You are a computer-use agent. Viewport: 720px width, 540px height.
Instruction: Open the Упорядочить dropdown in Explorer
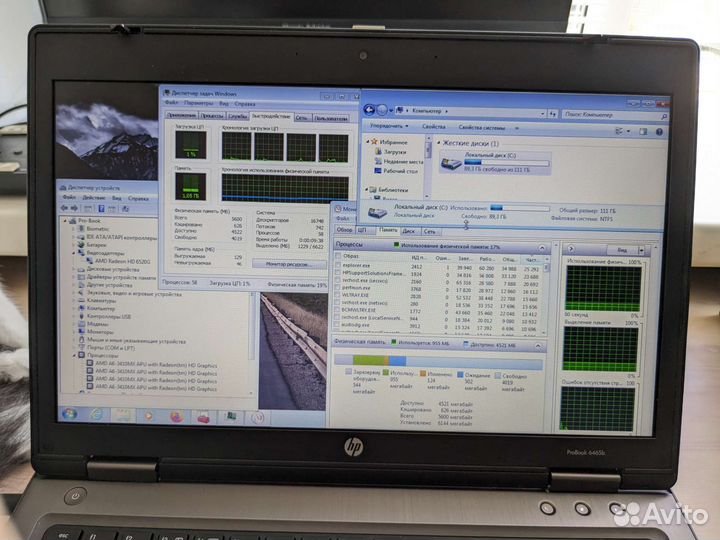pyautogui.click(x=389, y=125)
